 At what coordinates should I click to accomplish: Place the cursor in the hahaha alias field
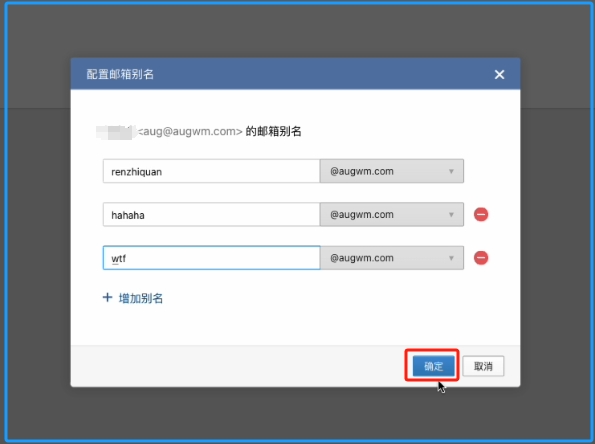[211, 214]
